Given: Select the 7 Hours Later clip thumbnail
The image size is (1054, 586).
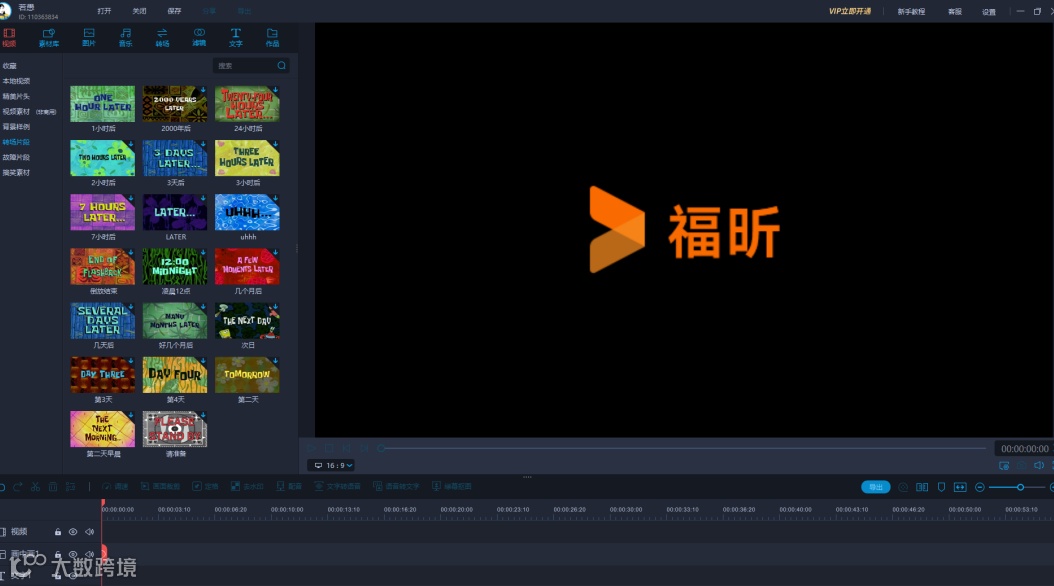Looking at the screenshot, I should coord(102,212).
